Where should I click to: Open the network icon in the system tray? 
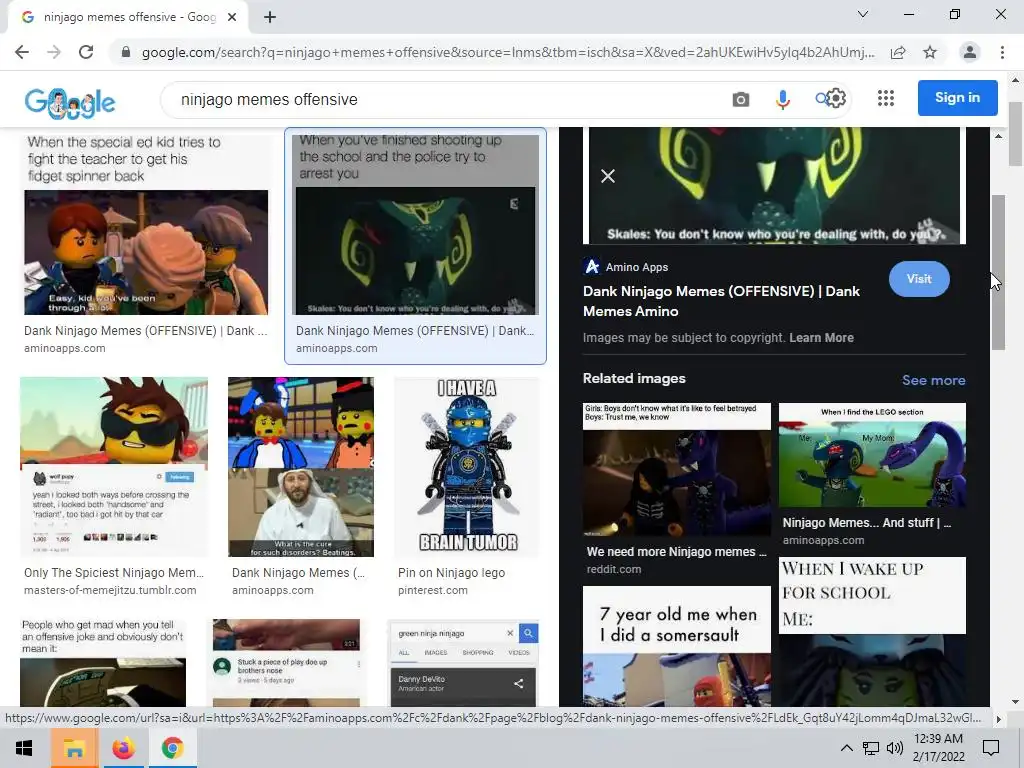(871, 748)
